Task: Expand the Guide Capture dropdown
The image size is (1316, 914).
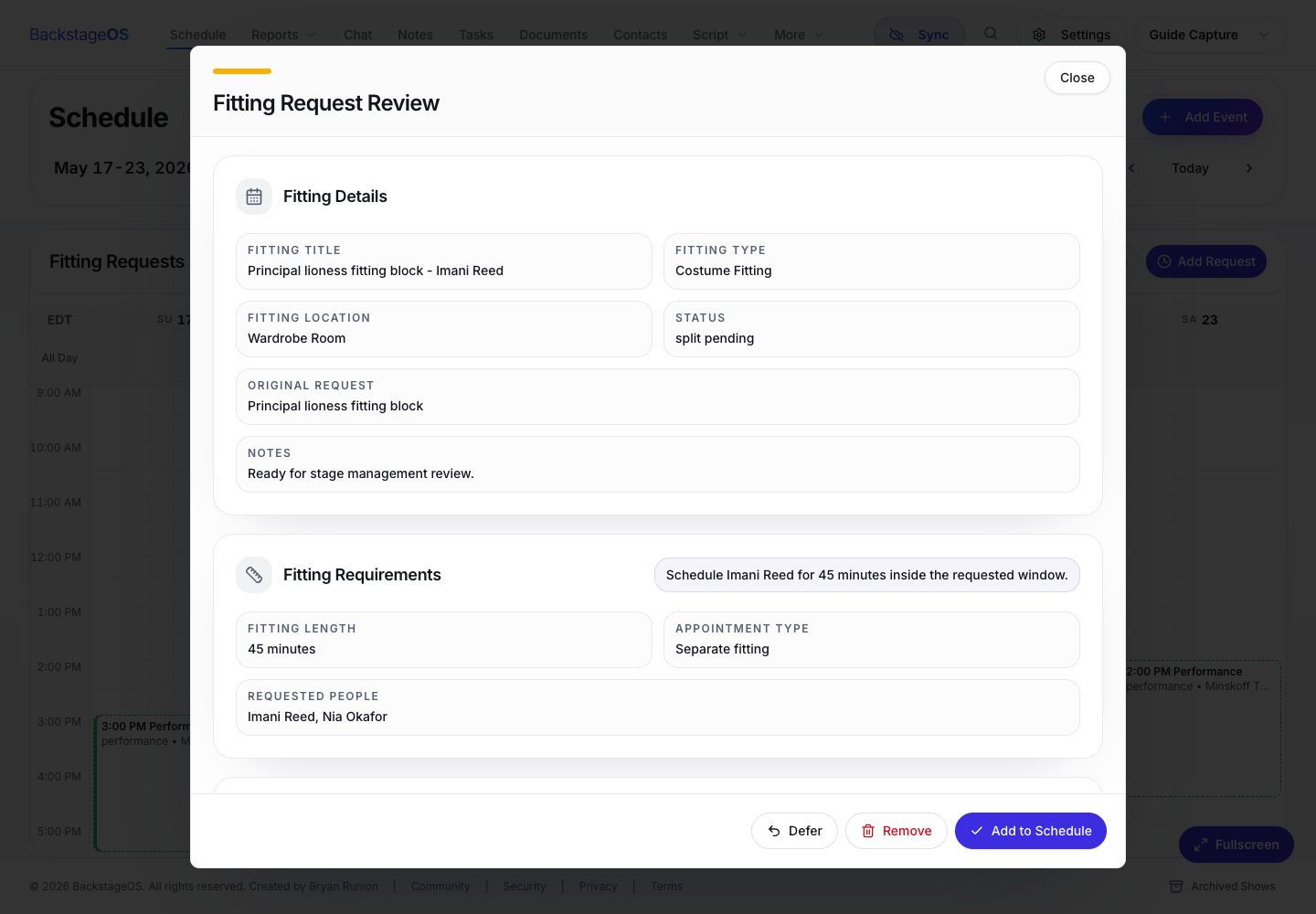Action: [x=1209, y=35]
